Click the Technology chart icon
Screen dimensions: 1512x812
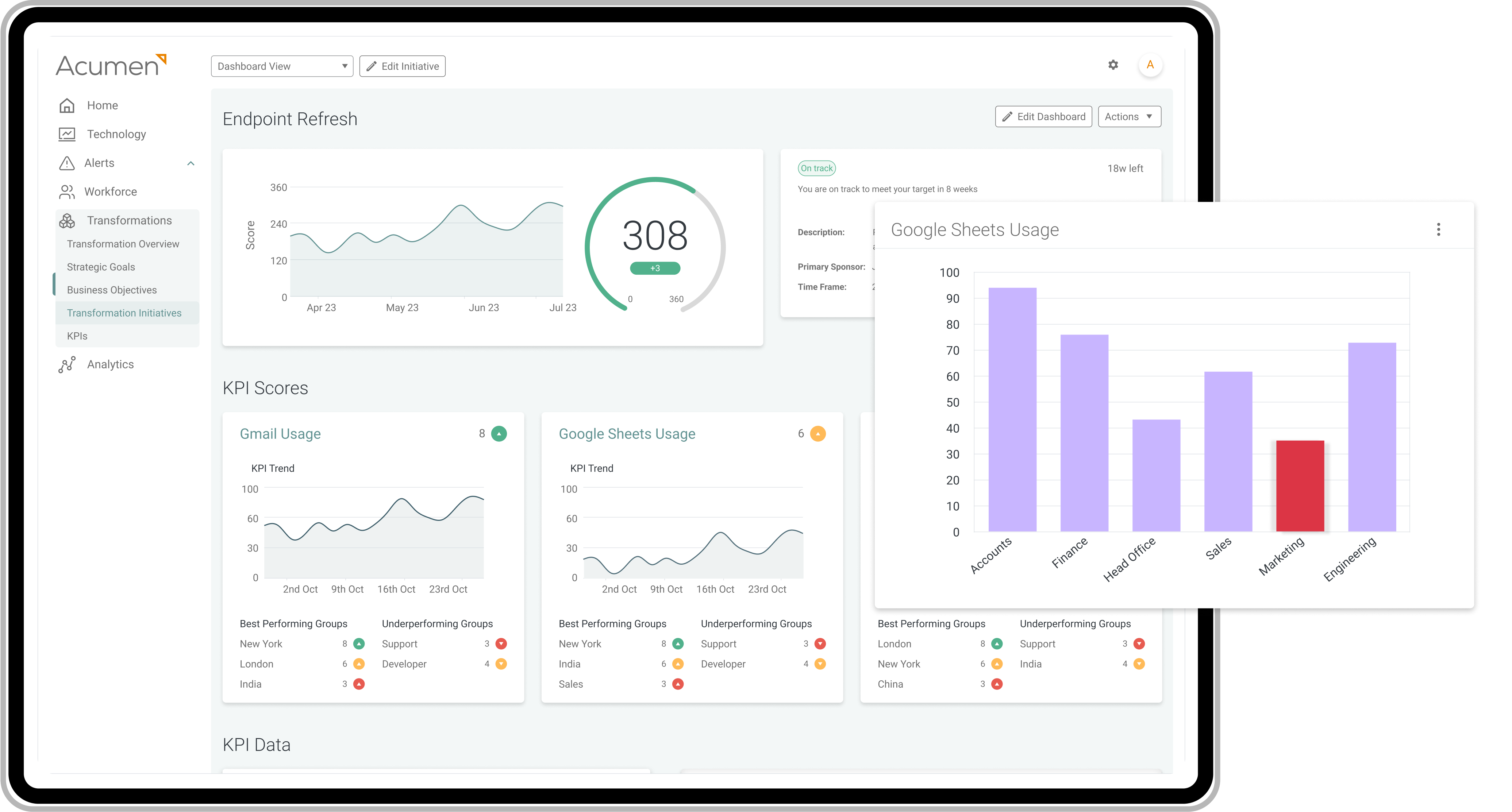click(x=67, y=134)
